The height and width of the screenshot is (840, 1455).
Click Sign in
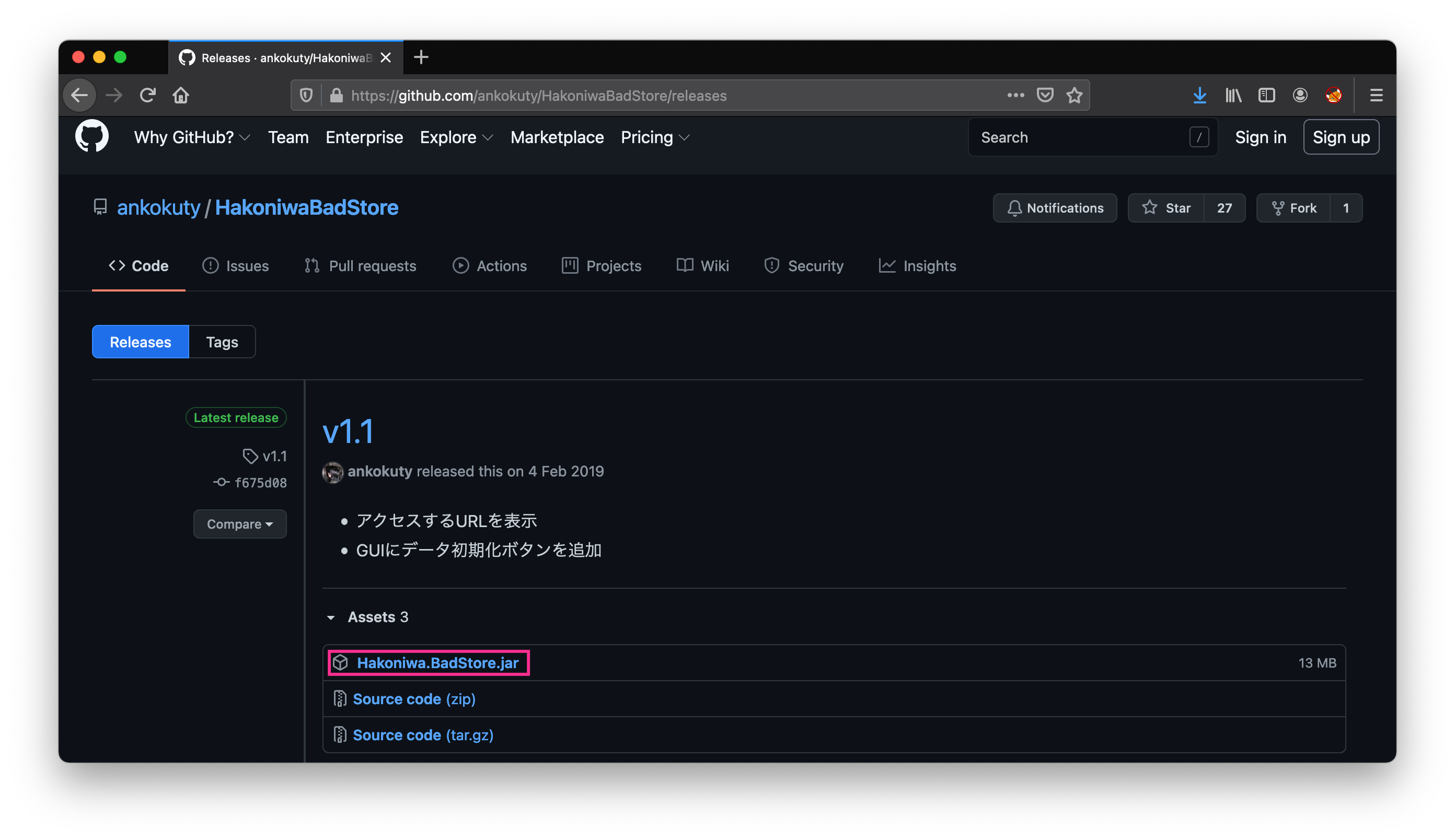(x=1260, y=137)
